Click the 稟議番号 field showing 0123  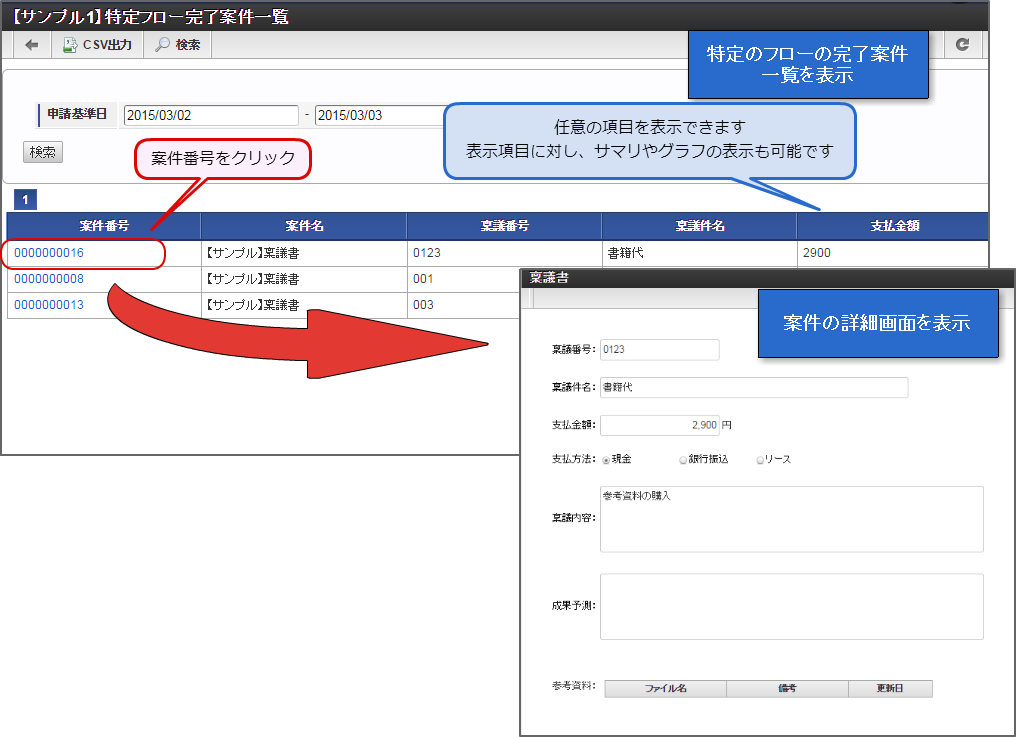[659, 349]
